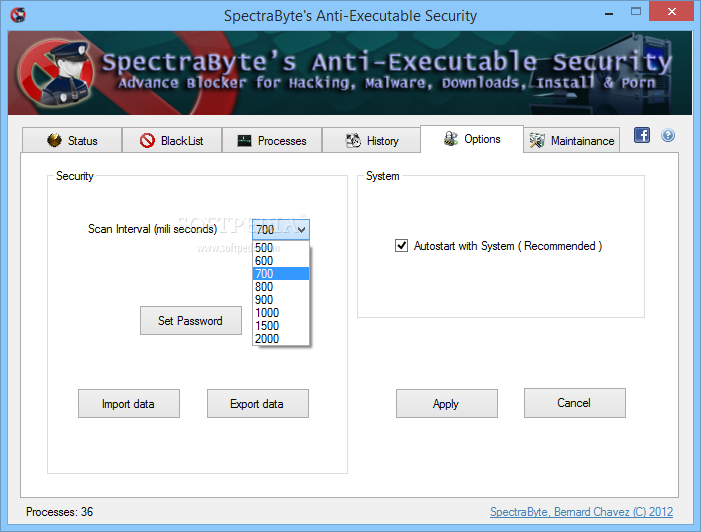Click Export data button
The image size is (701, 532).
(x=258, y=404)
